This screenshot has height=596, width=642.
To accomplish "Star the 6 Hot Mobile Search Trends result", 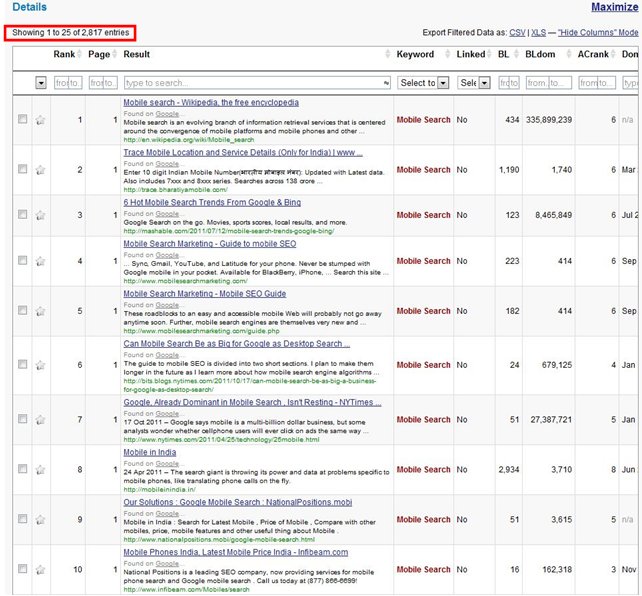I will [41, 215].
